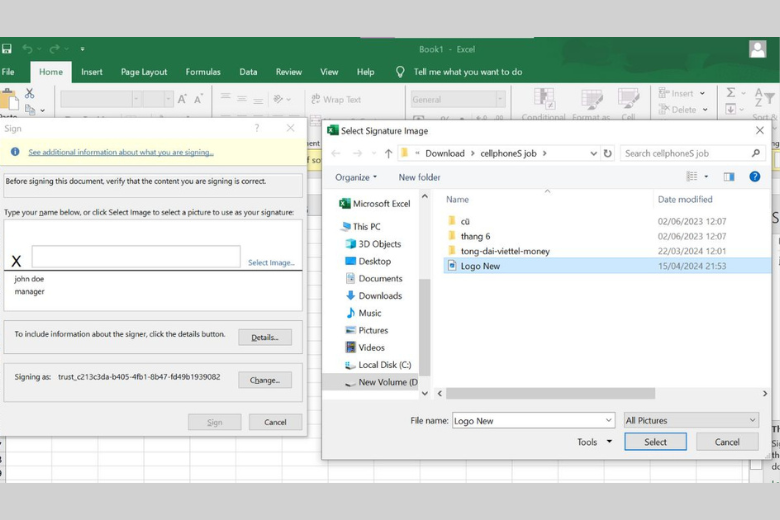Click the Undo arrow in quick access toolbar
The image size is (780, 520).
click(x=28, y=49)
